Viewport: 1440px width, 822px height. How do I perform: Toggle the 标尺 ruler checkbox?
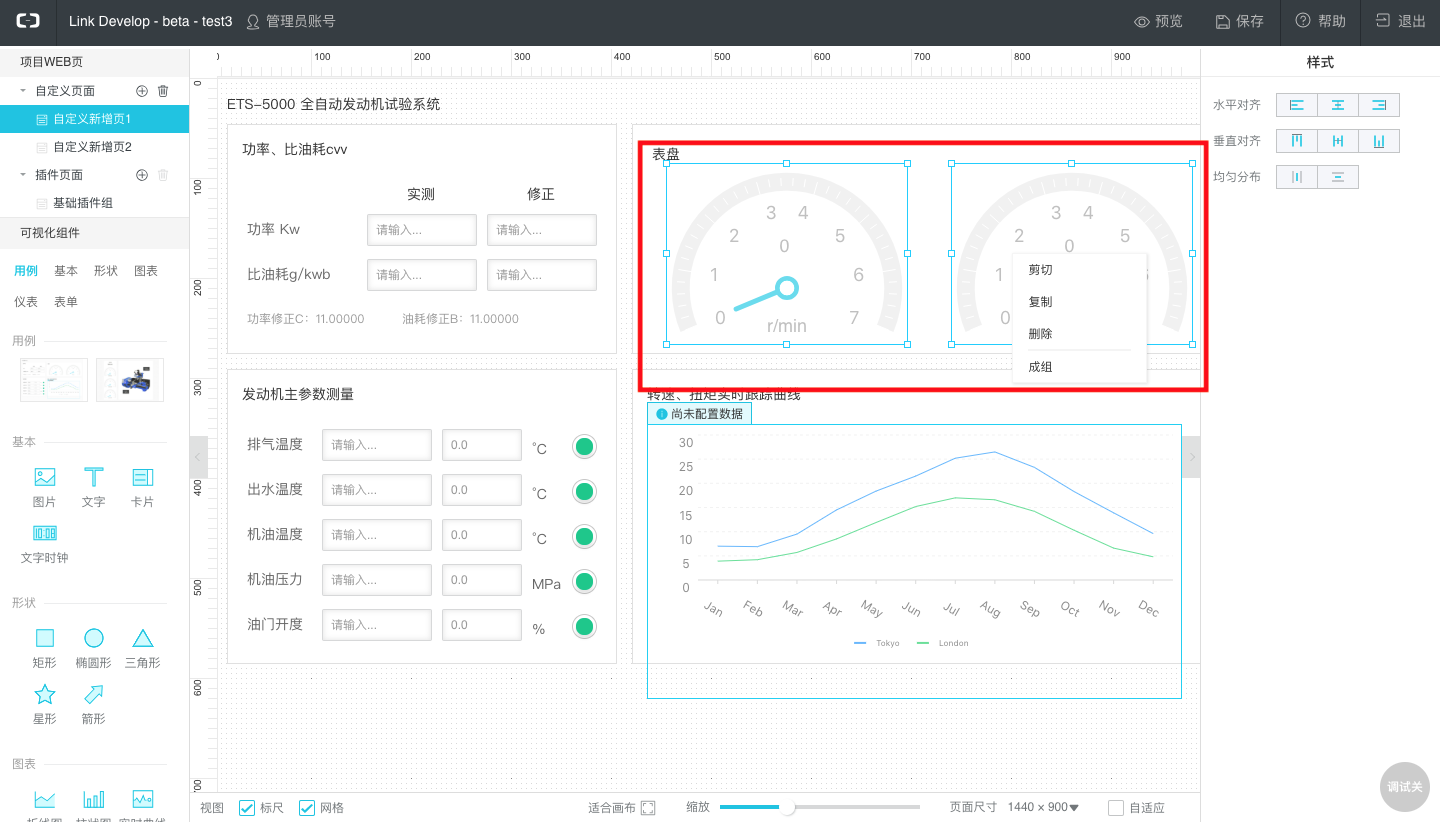point(247,808)
